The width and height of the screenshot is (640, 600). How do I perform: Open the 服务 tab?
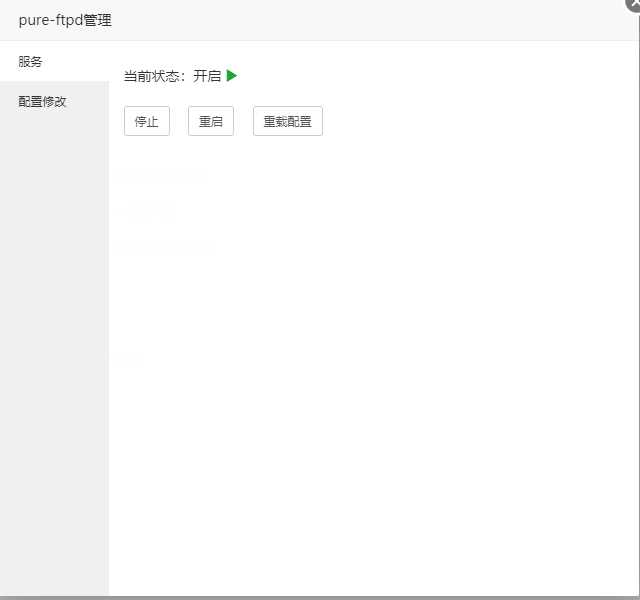(x=54, y=62)
